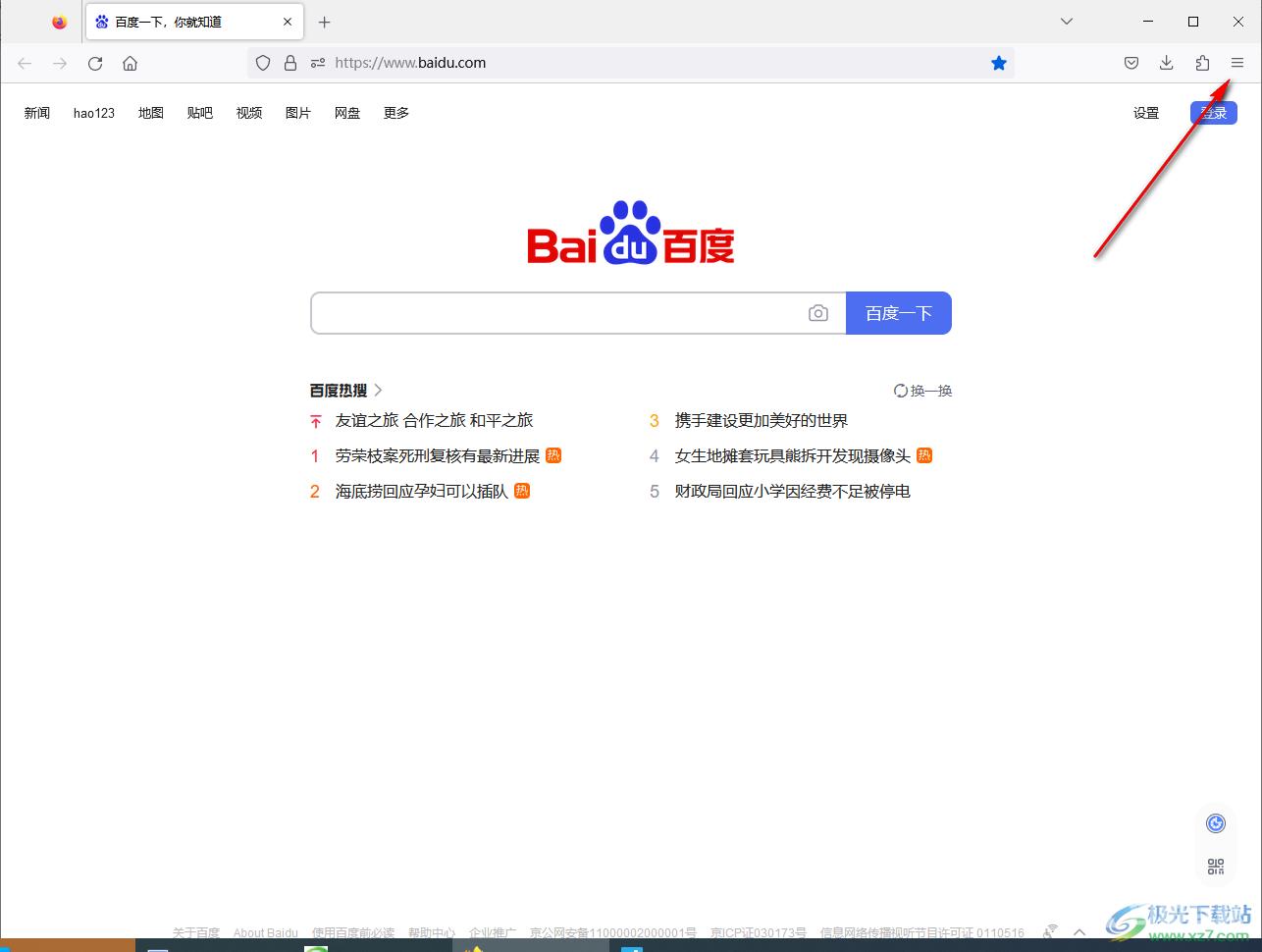The height and width of the screenshot is (952, 1262).
Task: Click the 百度热搜 heading
Action: [339, 391]
